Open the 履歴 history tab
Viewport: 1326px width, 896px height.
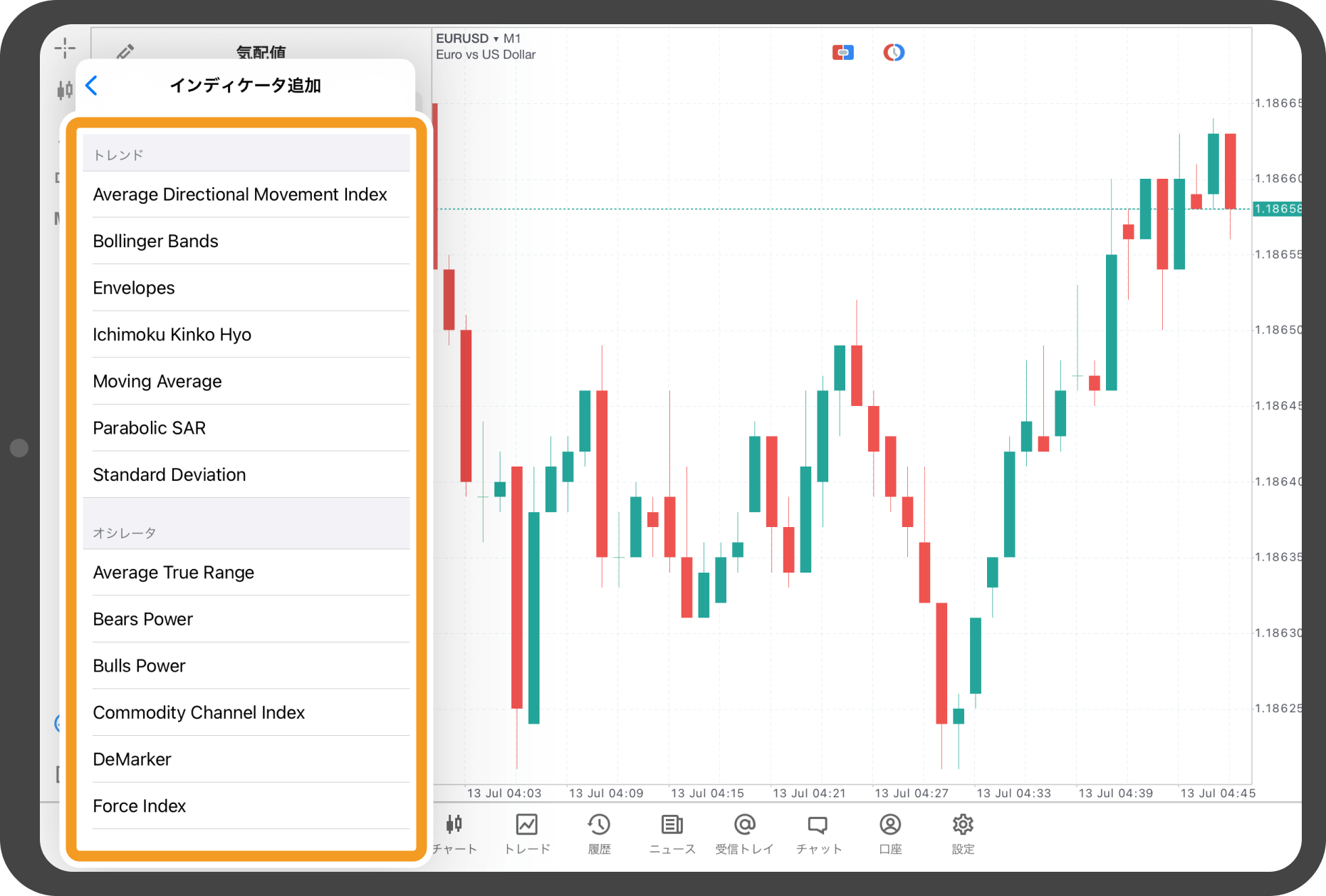pos(599,833)
